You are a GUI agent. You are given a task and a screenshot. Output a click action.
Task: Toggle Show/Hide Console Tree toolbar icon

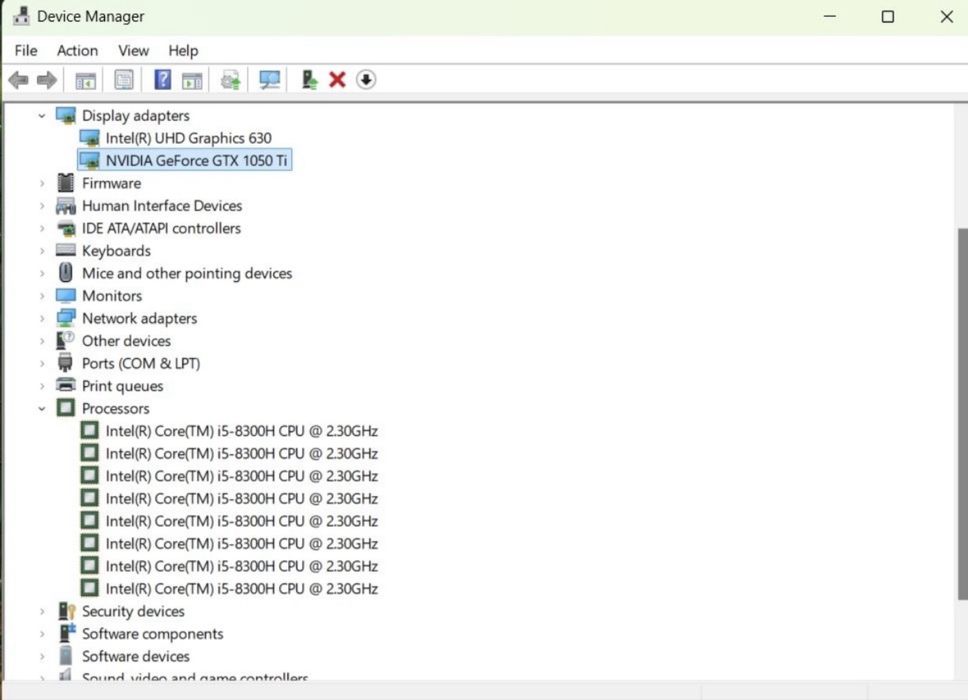85,80
